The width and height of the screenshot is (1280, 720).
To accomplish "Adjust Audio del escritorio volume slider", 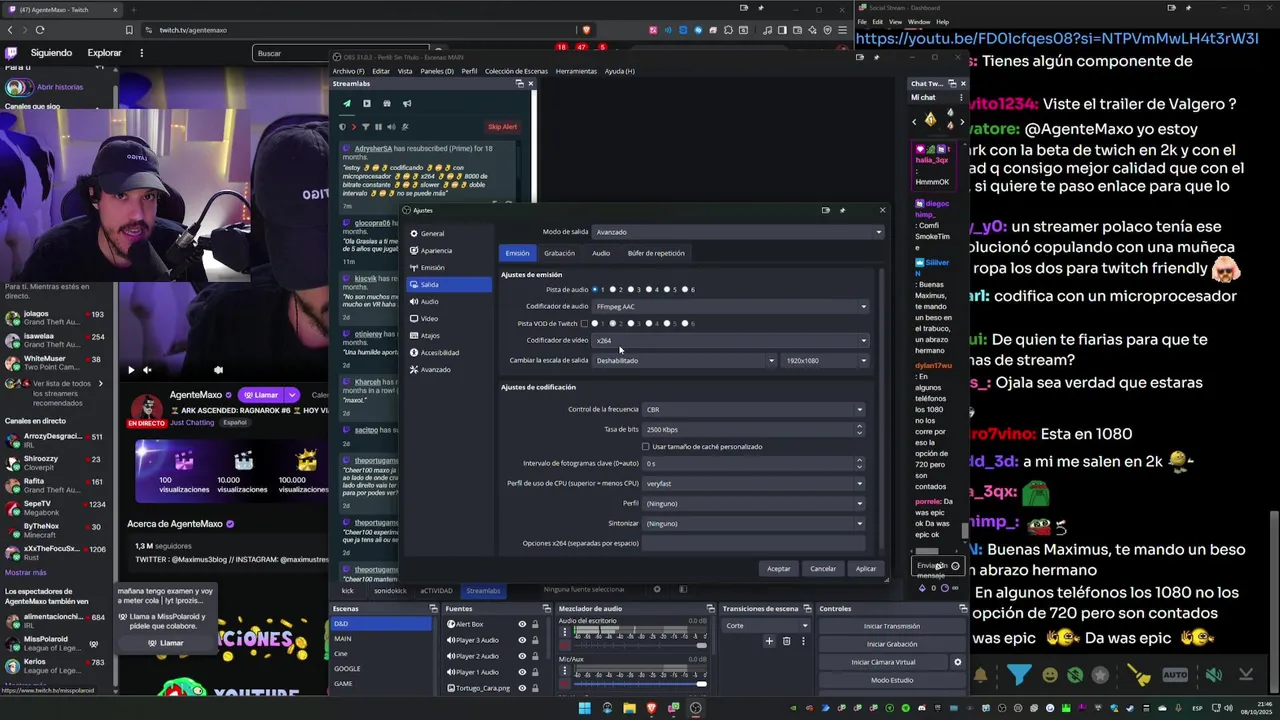I will pos(640,645).
